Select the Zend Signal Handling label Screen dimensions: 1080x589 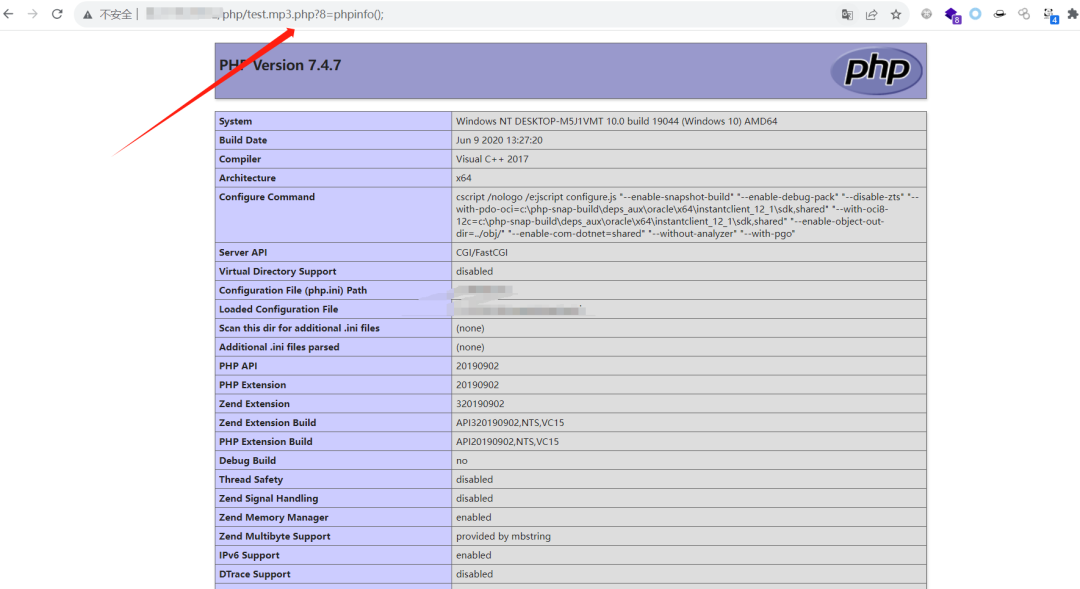tap(269, 499)
